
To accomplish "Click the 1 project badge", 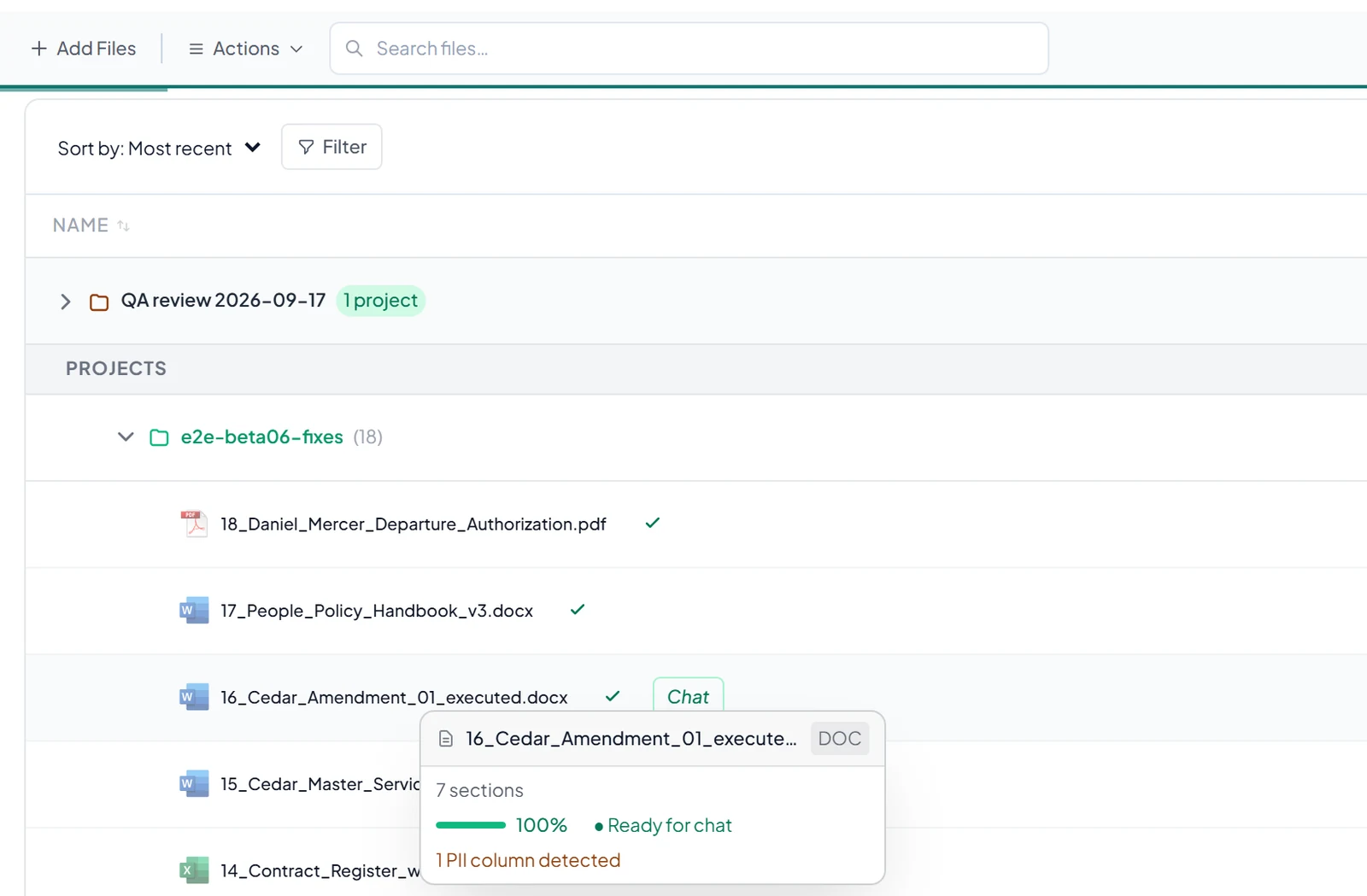I will click(x=380, y=301).
